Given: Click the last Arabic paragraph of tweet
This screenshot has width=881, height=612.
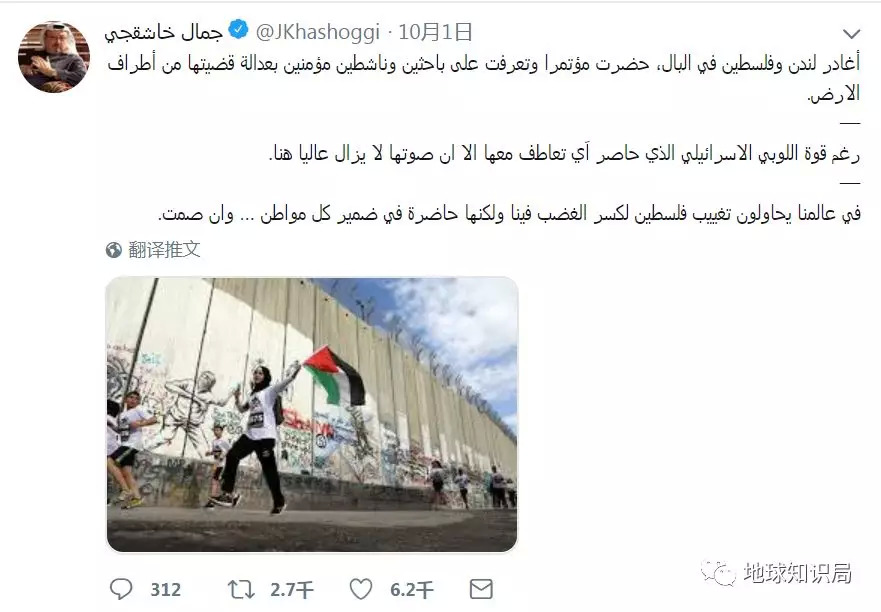Looking at the screenshot, I should pos(510,214).
